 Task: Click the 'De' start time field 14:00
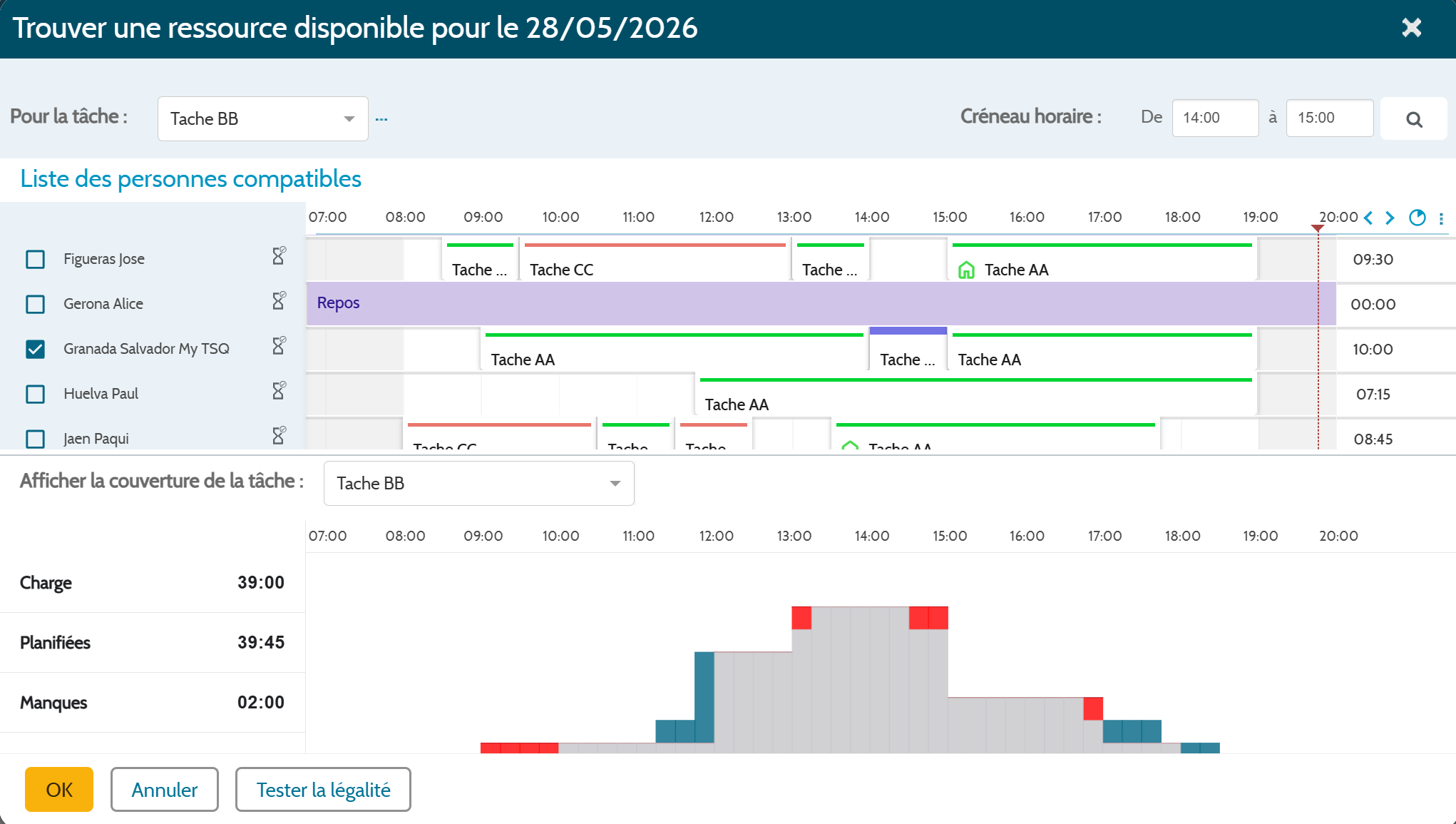pyautogui.click(x=1215, y=118)
